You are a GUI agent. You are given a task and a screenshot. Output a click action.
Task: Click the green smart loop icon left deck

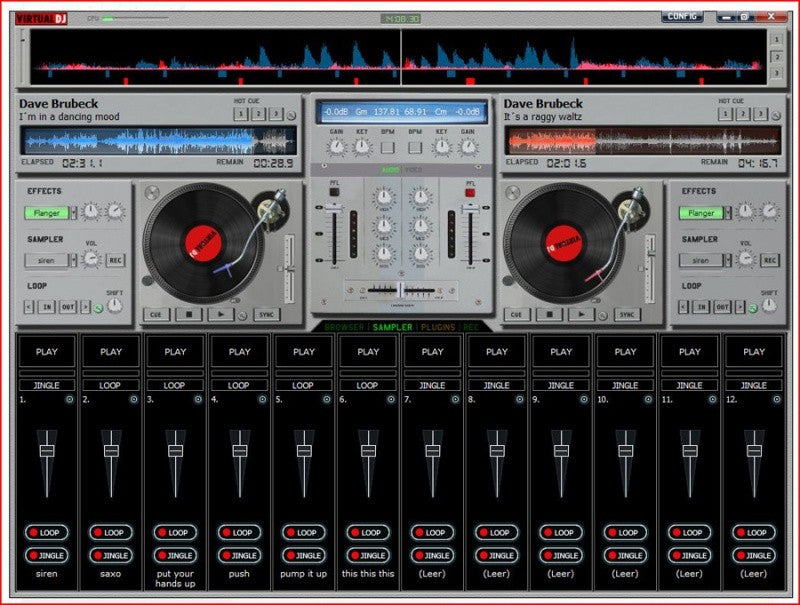(x=98, y=308)
